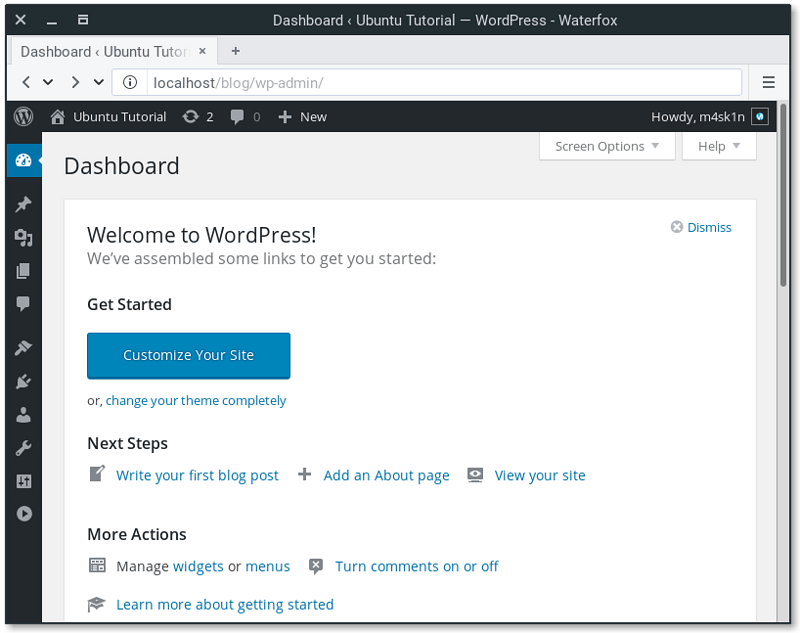
Task: Open the Comments sidebar bubble icon
Action: tap(23, 304)
